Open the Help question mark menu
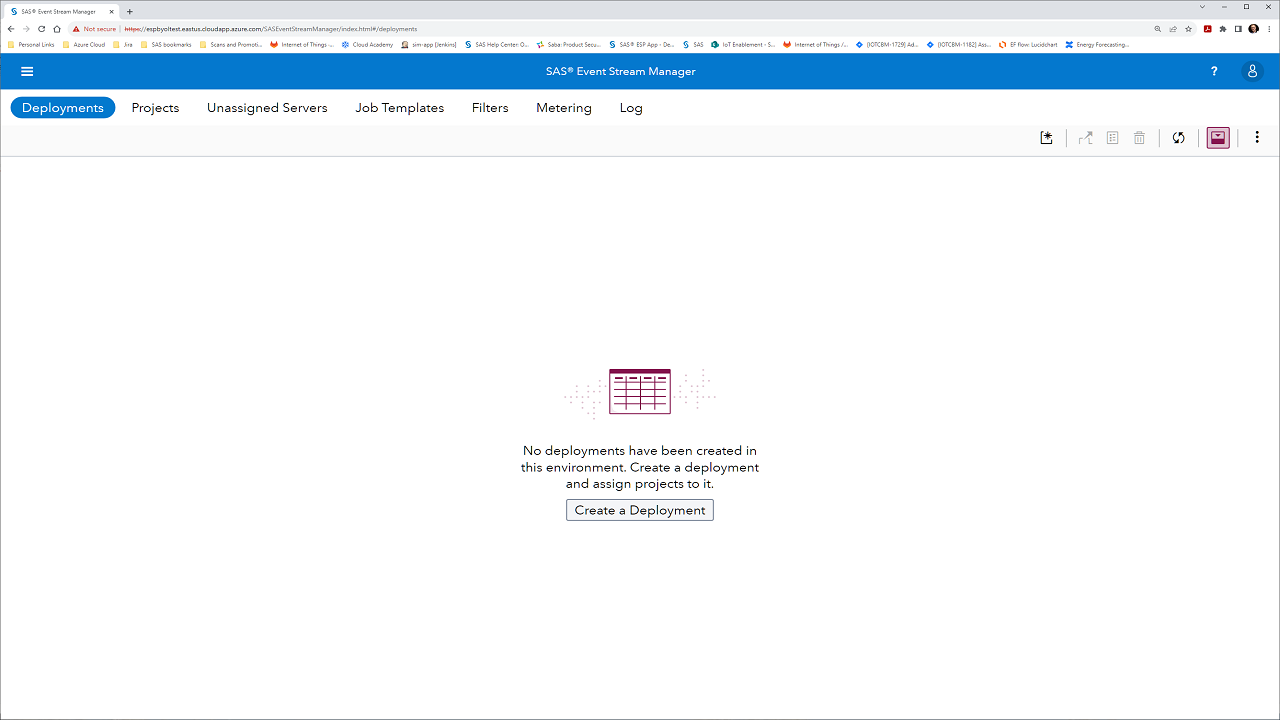Image resolution: width=1280 pixels, height=720 pixels. [1214, 71]
